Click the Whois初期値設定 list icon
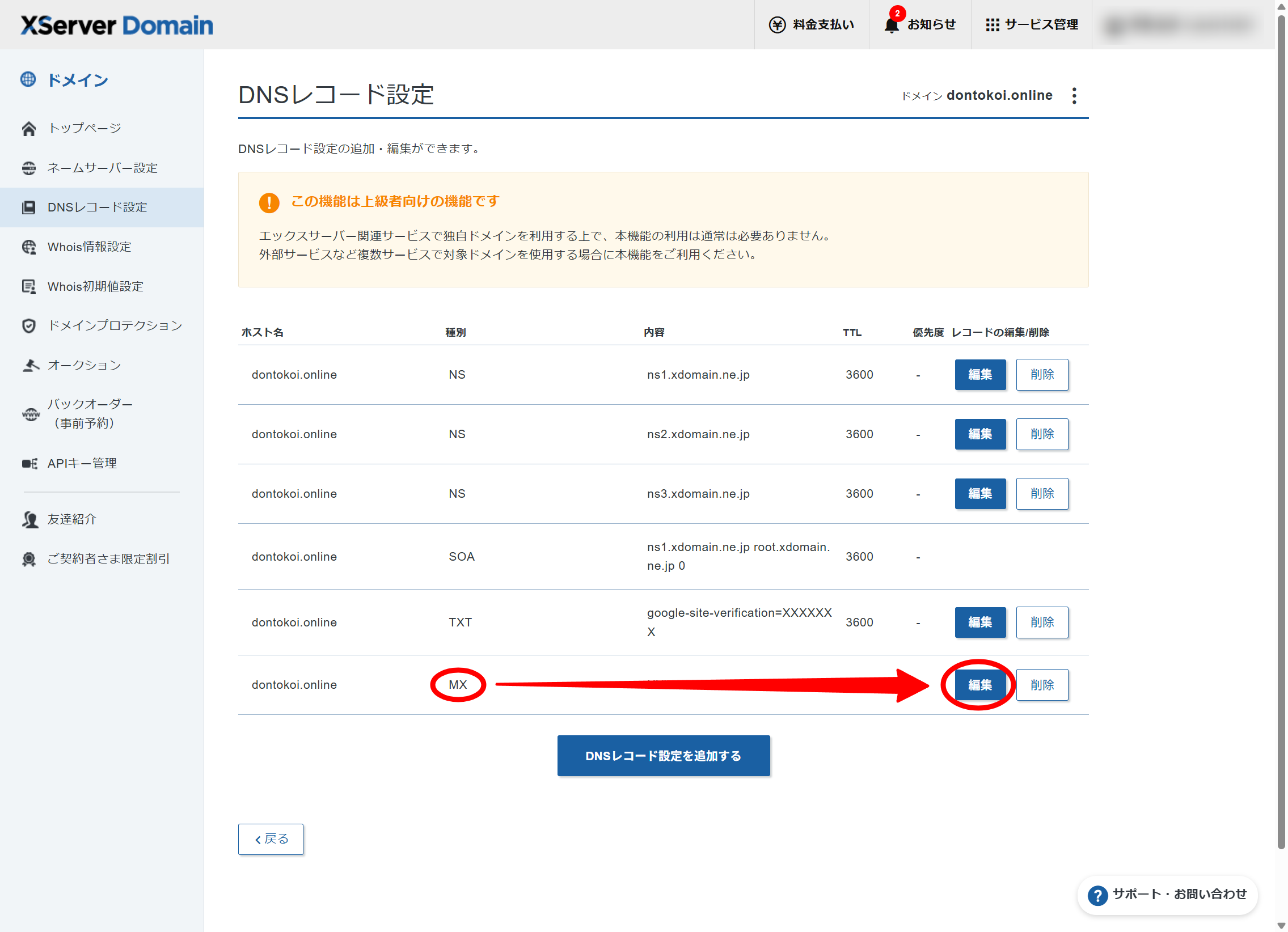Image resolution: width=1288 pixels, height=932 pixels. tap(29, 287)
